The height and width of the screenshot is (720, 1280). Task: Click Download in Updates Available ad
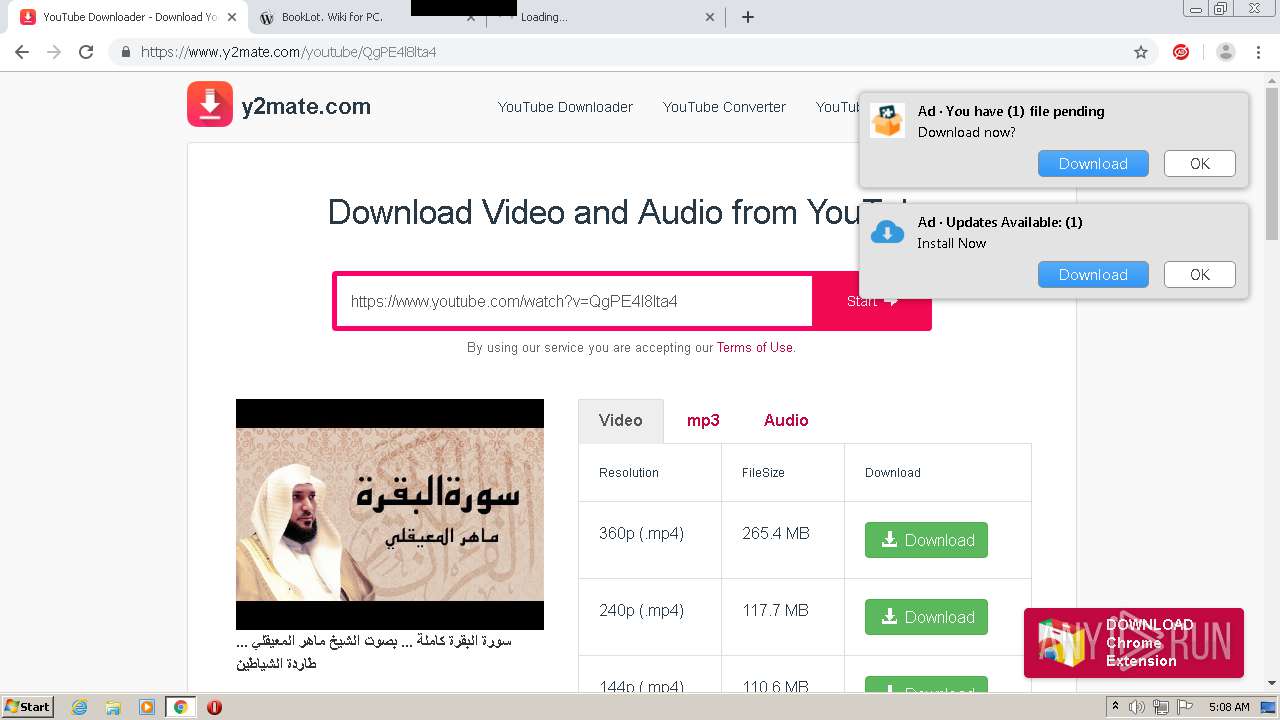[x=1093, y=275]
